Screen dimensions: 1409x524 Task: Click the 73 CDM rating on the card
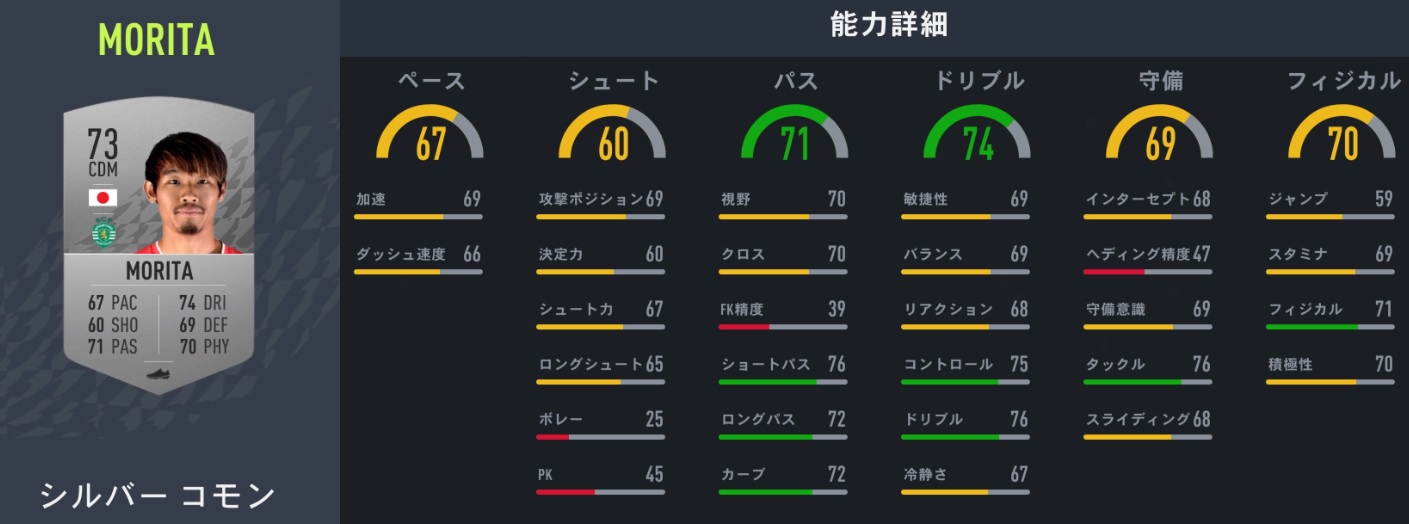(x=102, y=152)
